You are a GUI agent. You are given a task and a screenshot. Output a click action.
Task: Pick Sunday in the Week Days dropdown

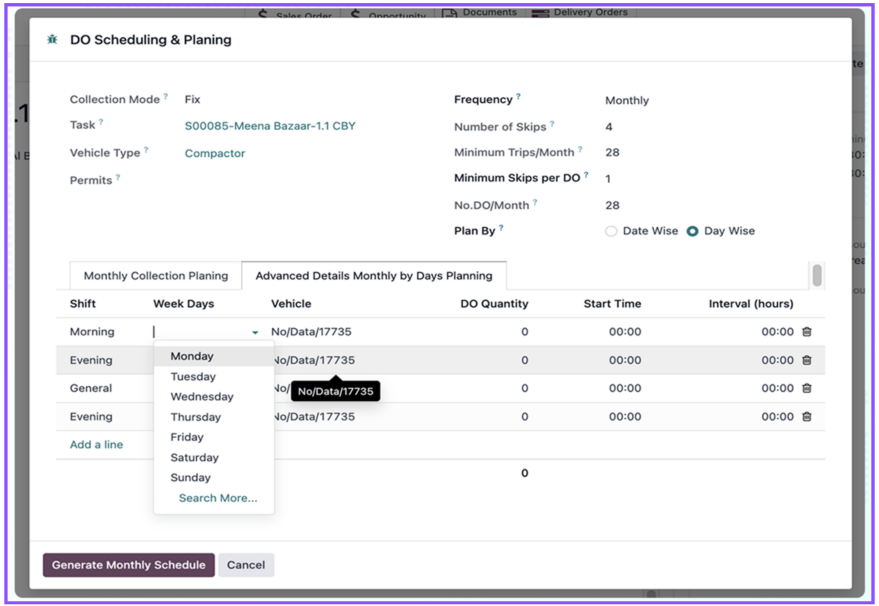[190, 478]
